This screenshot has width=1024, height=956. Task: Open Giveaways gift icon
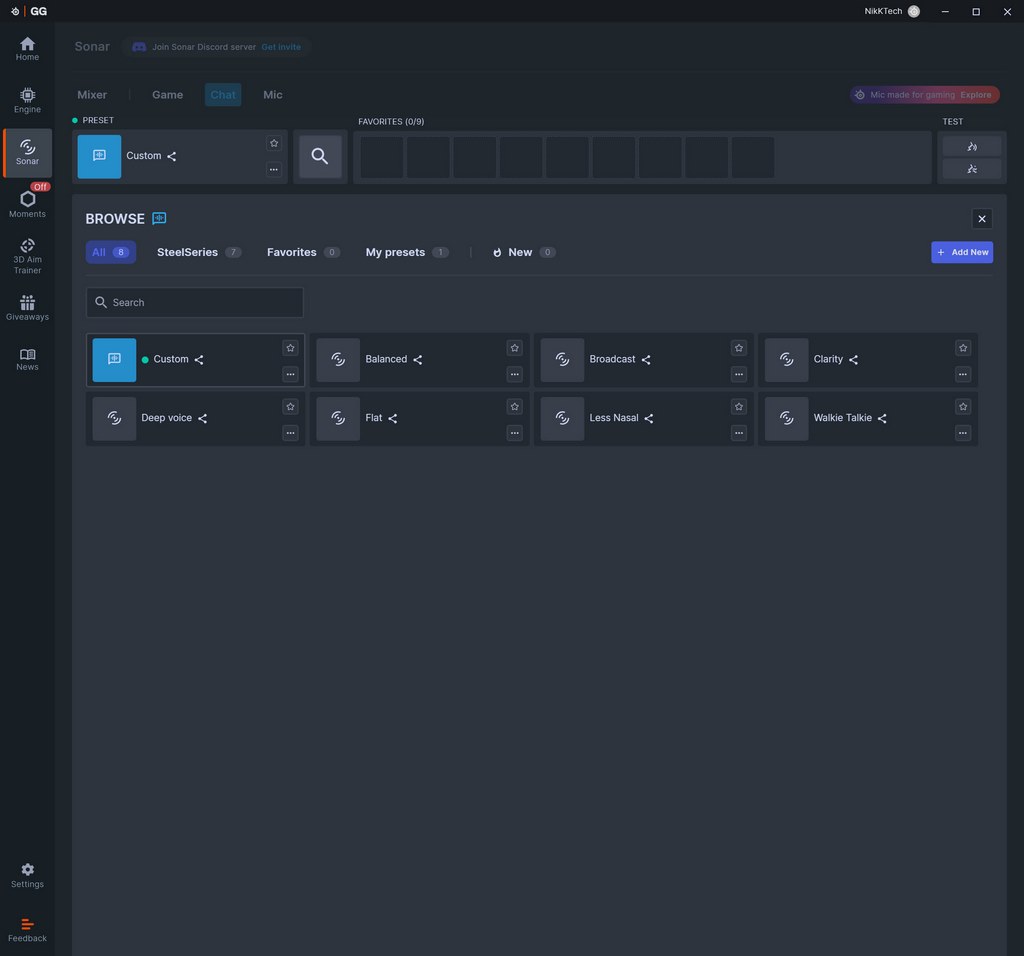27,307
